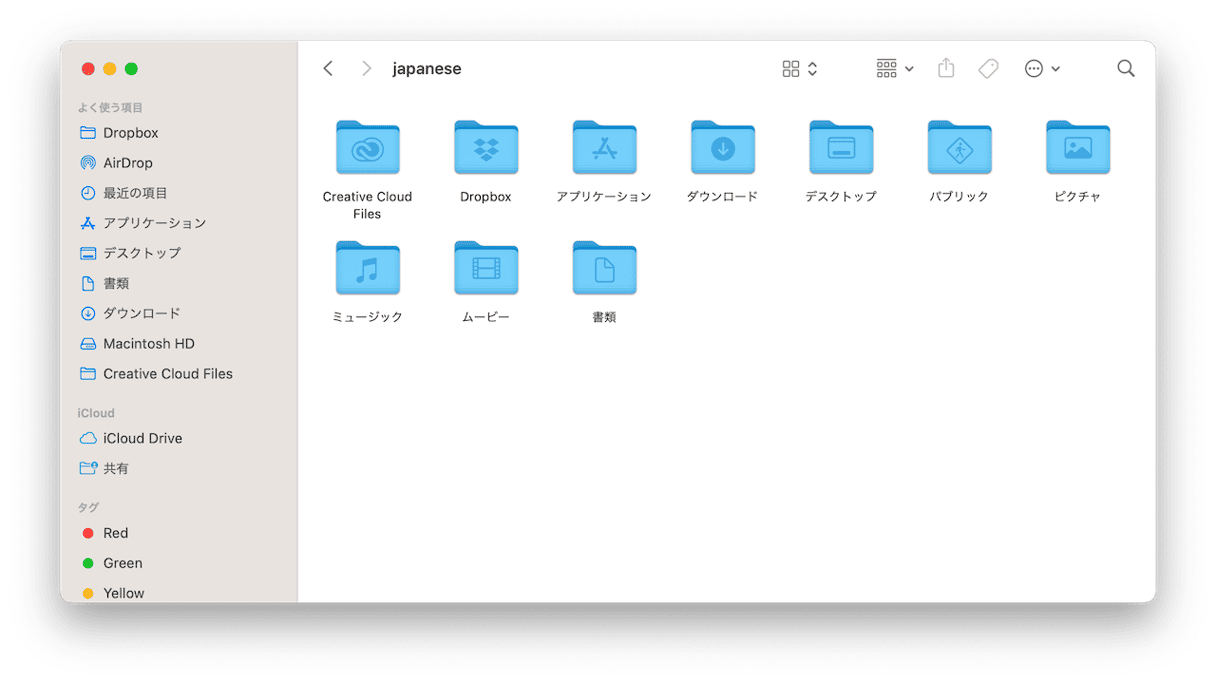This screenshot has width=1216, height=682.
Task: Close the Finder window with red button
Action: pos(88,69)
